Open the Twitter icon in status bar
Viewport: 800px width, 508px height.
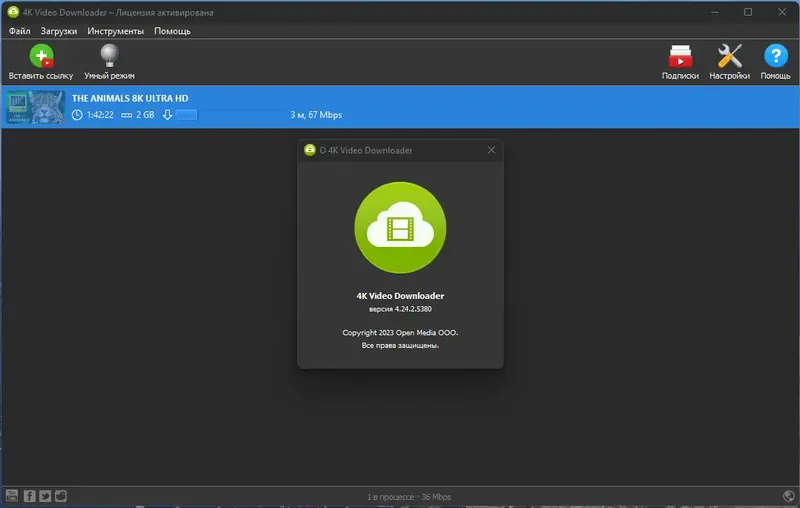pos(45,496)
